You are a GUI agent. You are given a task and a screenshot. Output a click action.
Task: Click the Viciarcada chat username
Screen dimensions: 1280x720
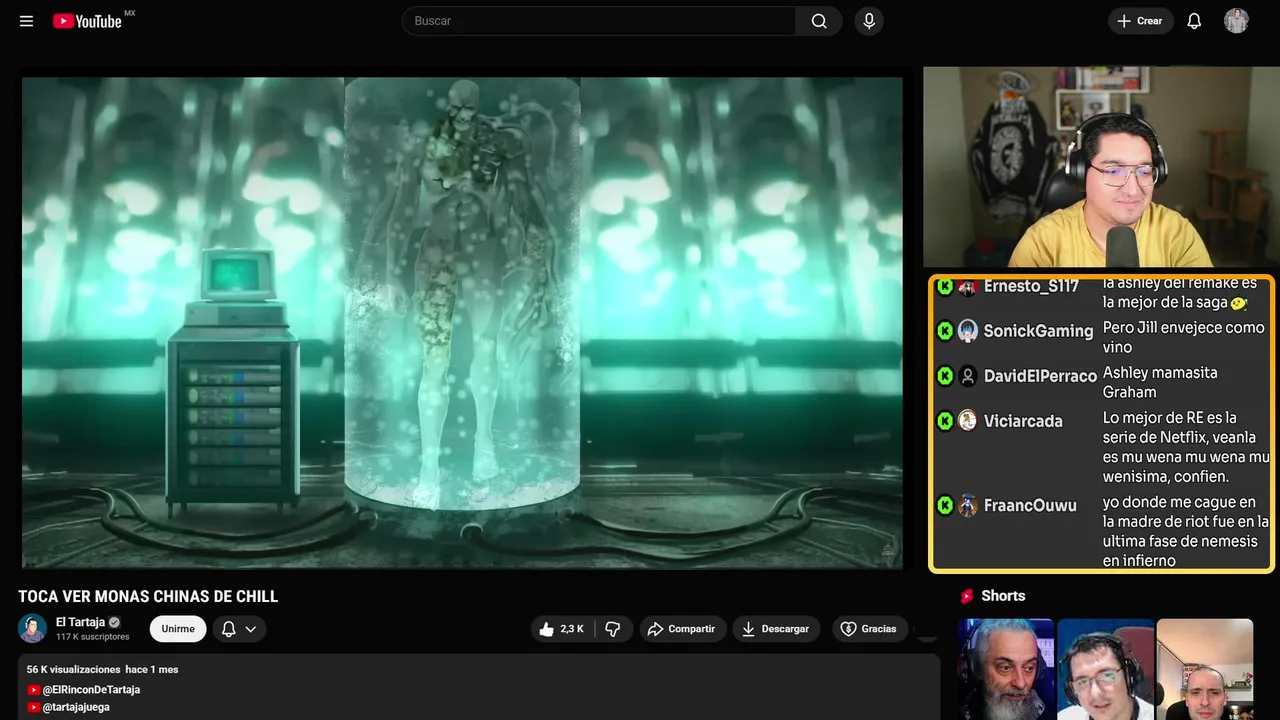[x=1023, y=421]
